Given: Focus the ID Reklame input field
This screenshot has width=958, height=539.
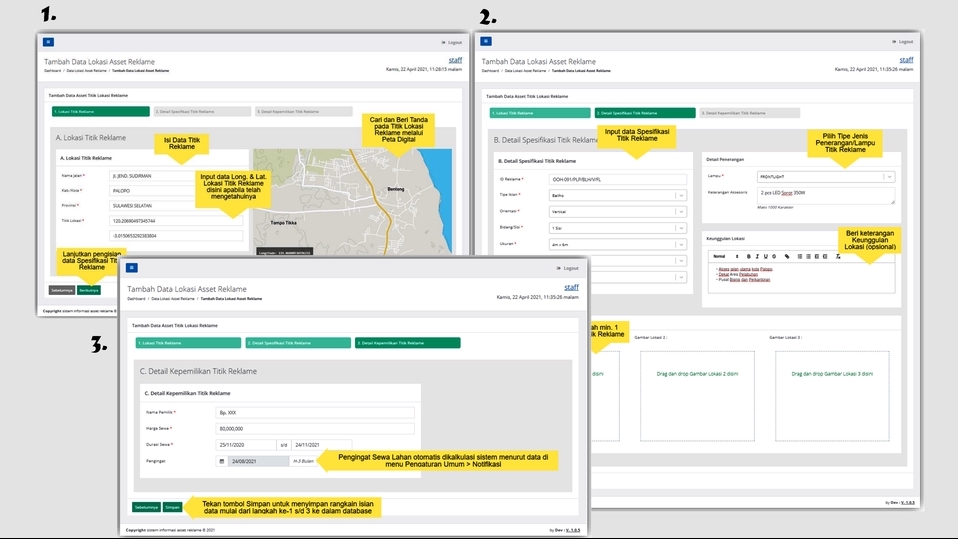Looking at the screenshot, I should tap(618, 180).
